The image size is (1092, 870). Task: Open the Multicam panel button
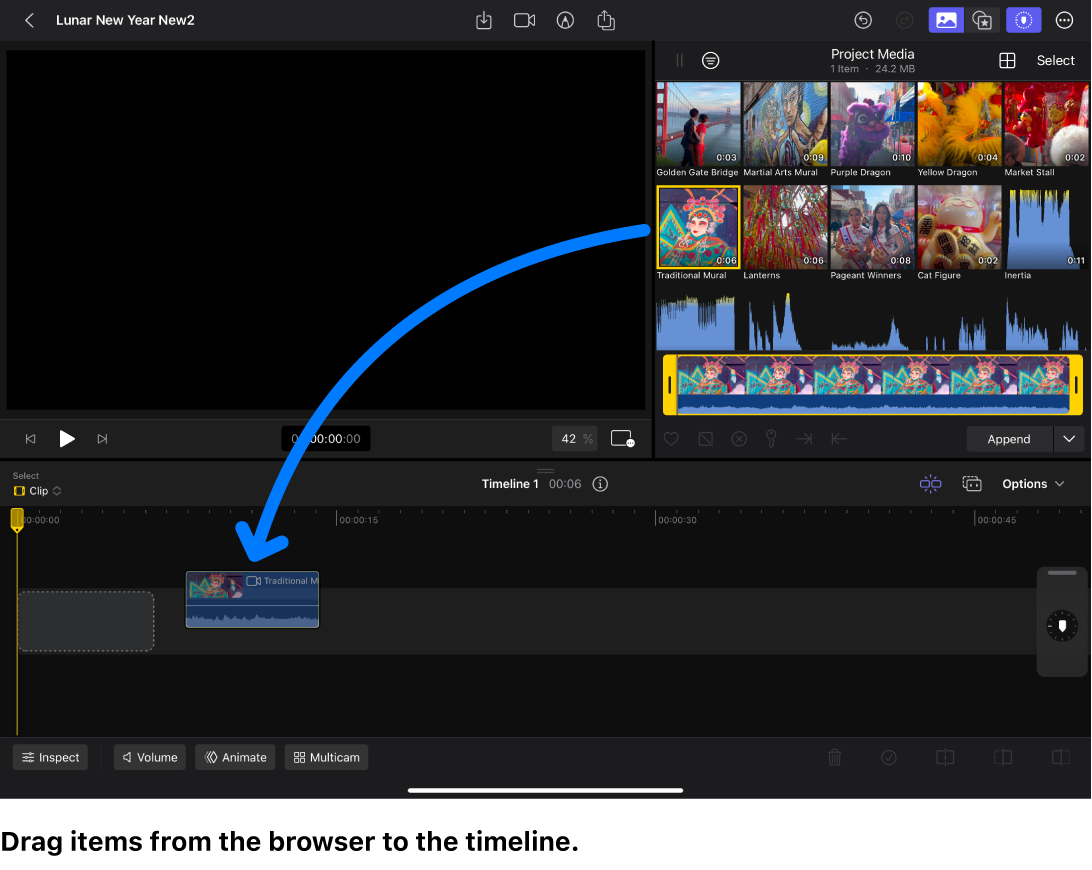(x=326, y=757)
